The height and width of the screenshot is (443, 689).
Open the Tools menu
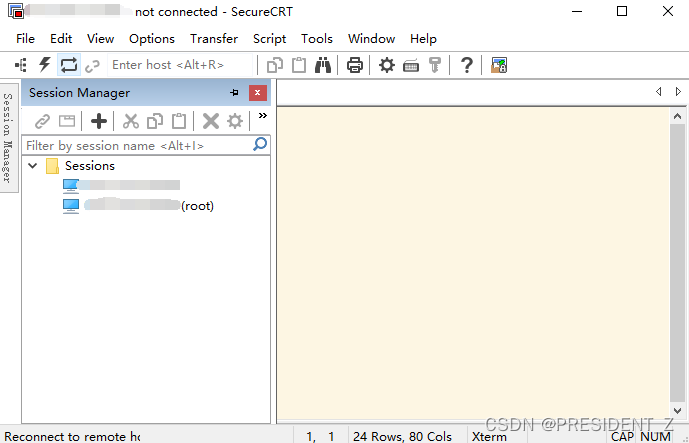click(317, 39)
